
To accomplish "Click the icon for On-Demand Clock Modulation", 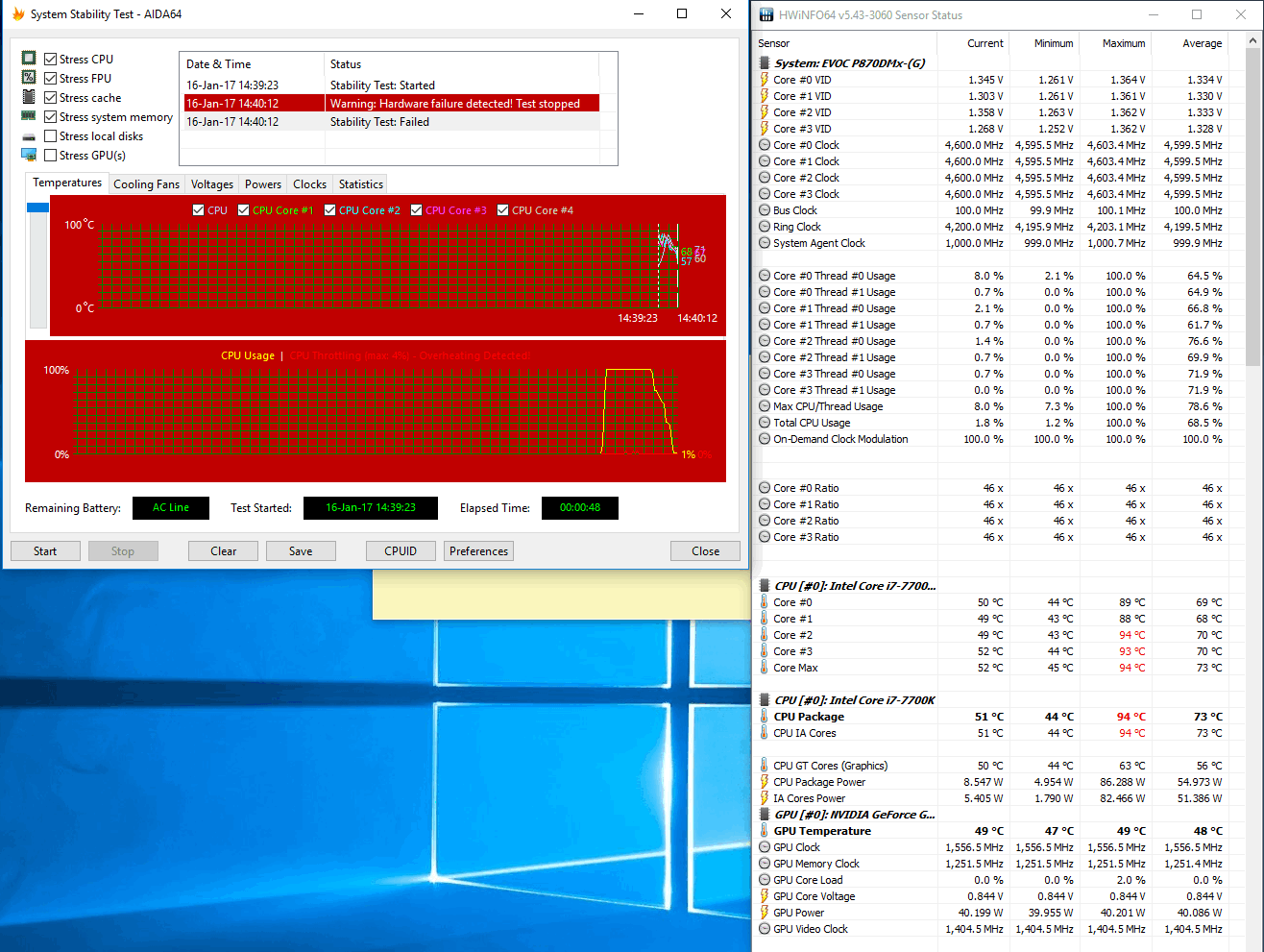I will (x=765, y=439).
